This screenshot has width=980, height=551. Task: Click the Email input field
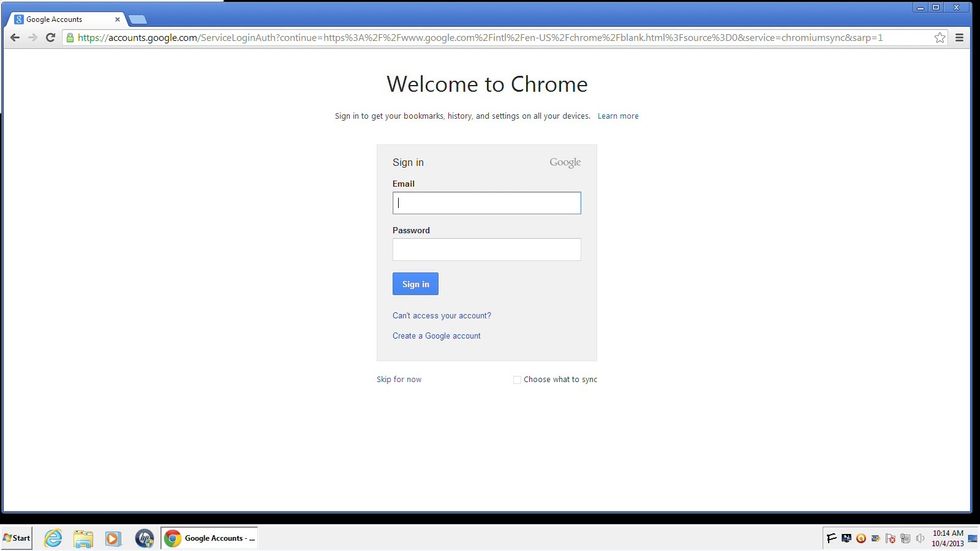[486, 203]
